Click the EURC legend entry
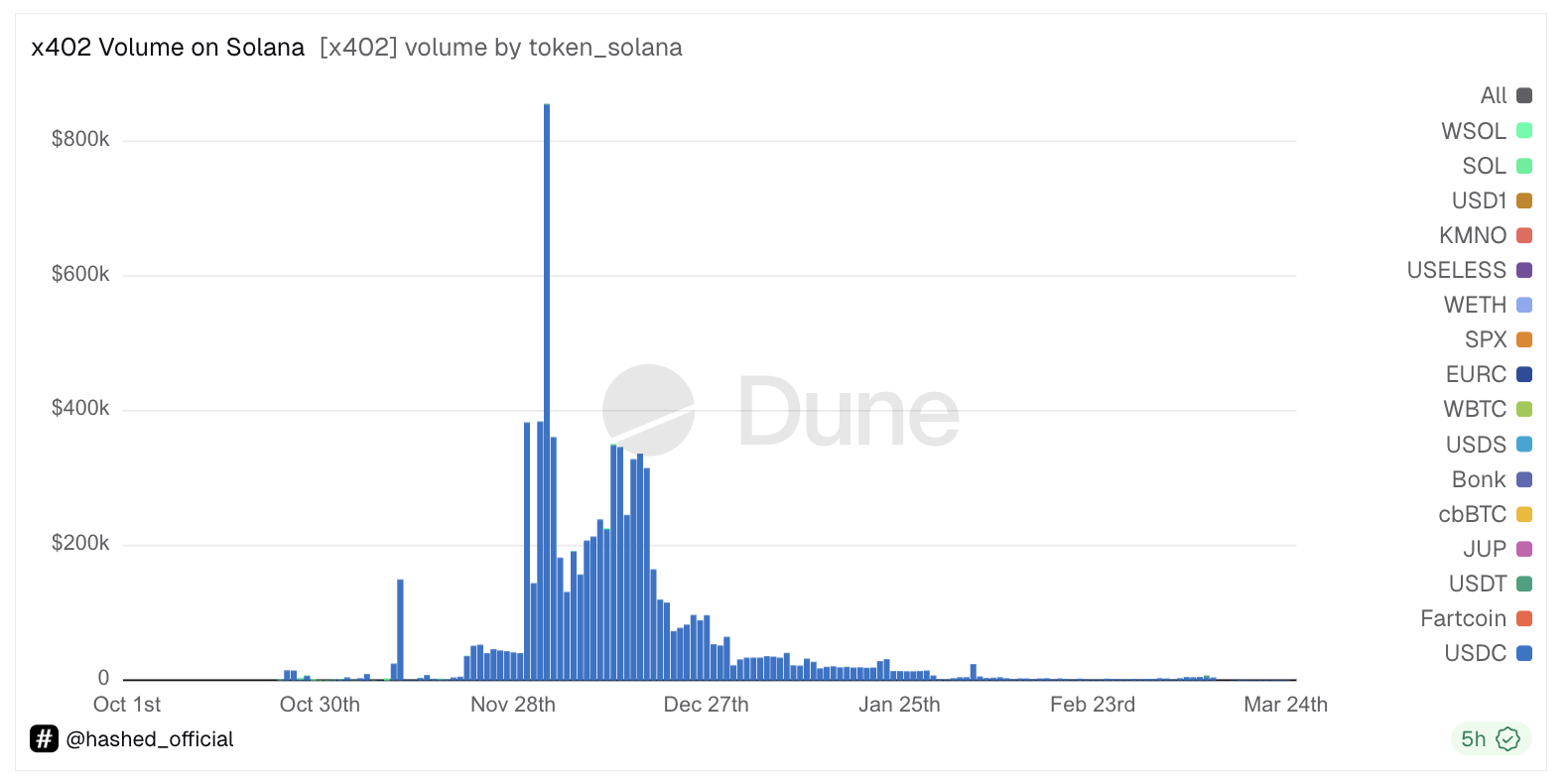This screenshot has width=1568, height=784. pos(1488,374)
